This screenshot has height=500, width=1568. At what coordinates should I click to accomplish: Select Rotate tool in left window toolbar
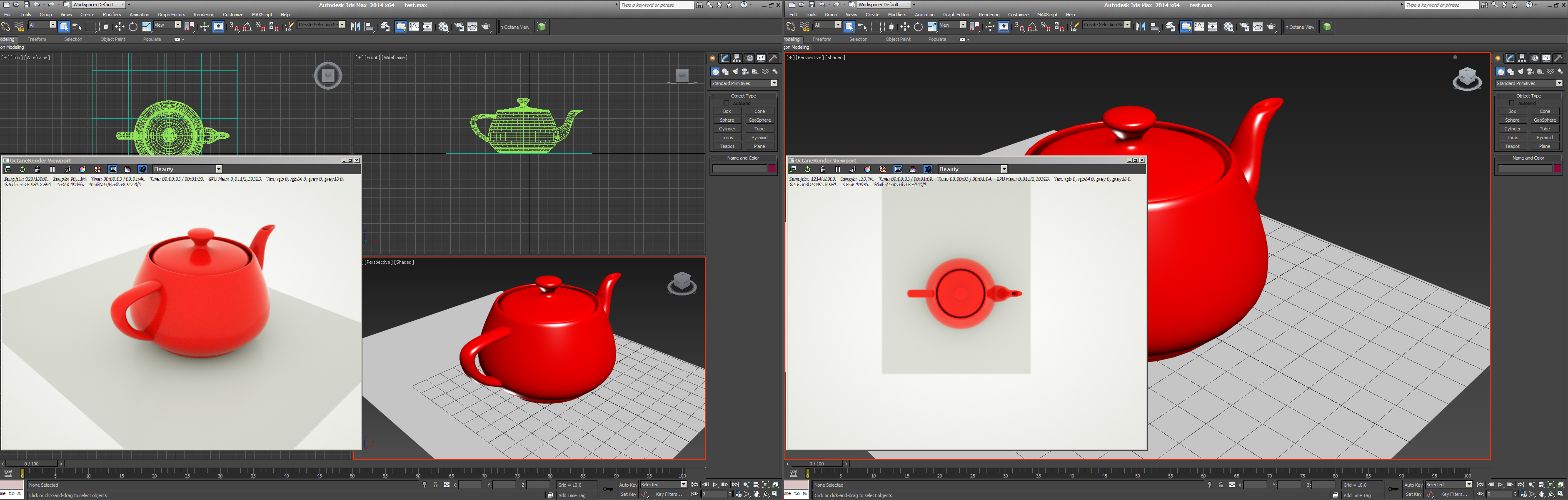pos(133,27)
